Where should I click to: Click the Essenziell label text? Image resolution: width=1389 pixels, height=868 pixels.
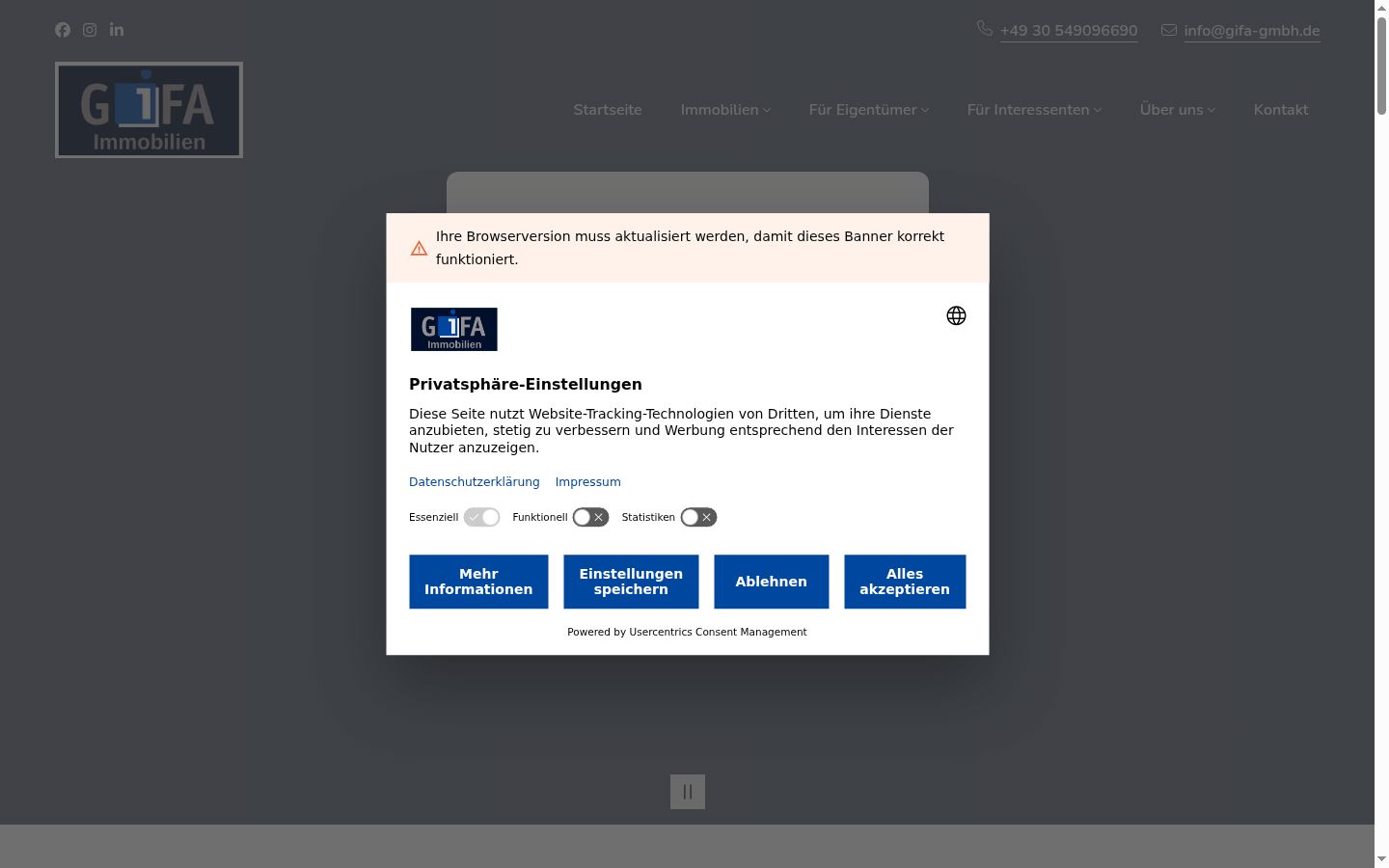[x=434, y=518]
